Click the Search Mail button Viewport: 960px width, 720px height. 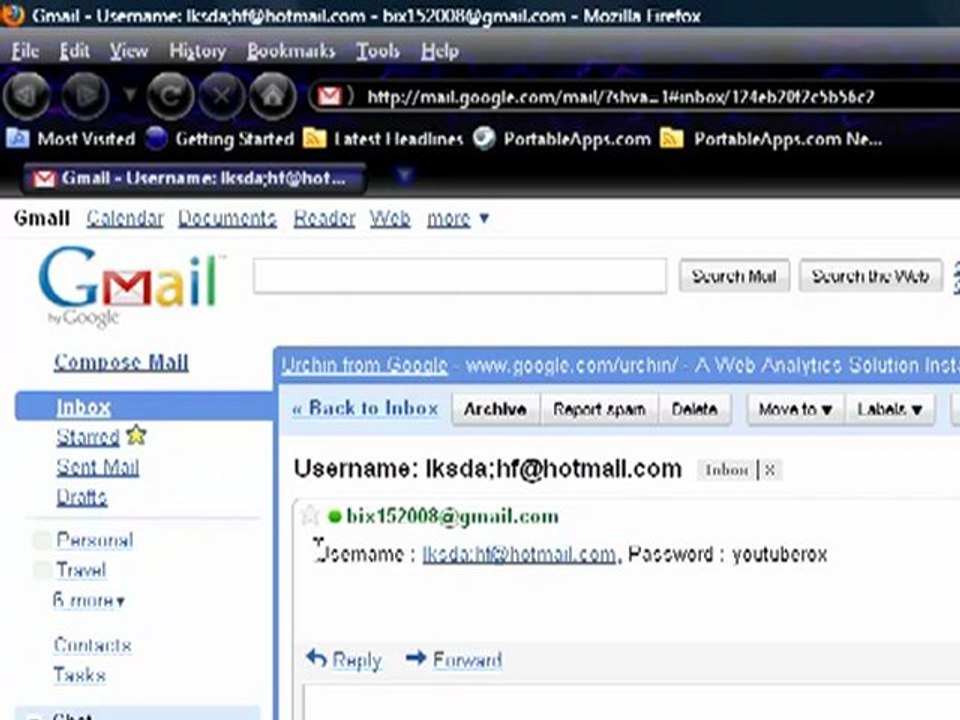coord(733,276)
